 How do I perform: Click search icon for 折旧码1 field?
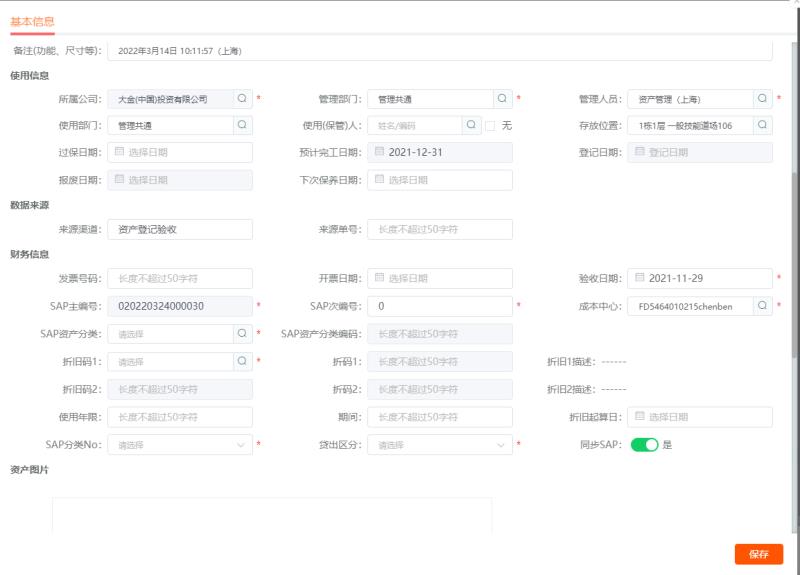click(242, 361)
